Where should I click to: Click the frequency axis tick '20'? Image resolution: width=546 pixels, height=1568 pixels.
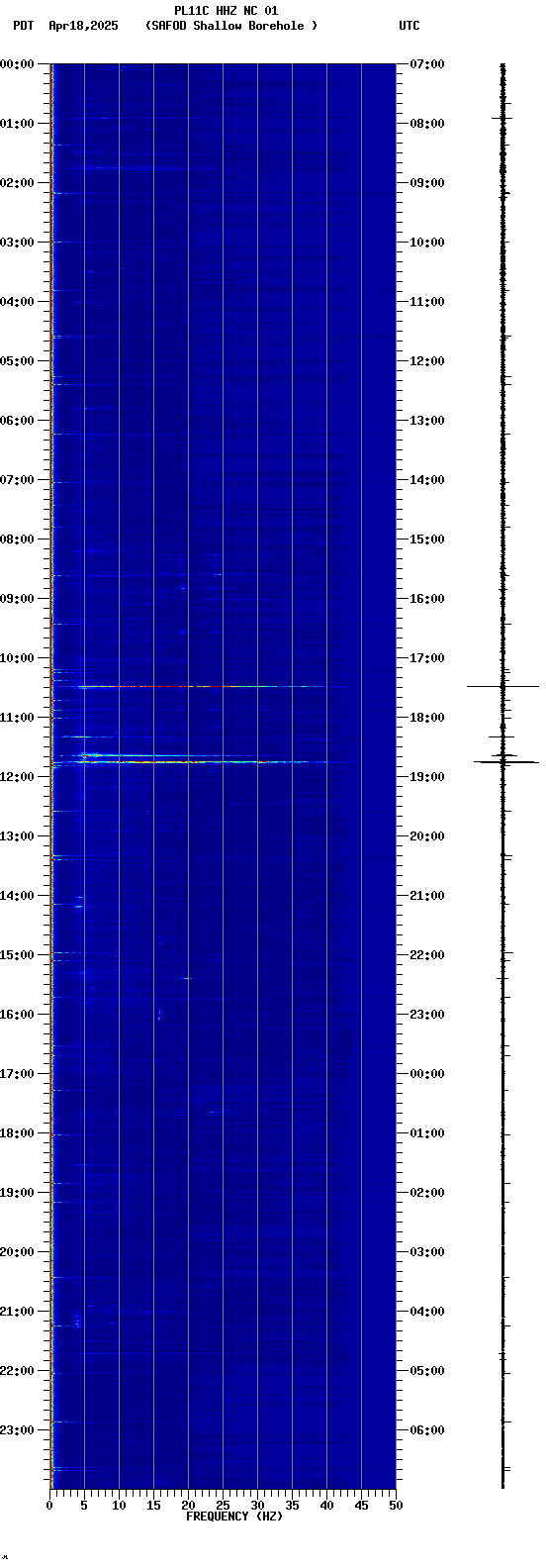click(x=188, y=1506)
